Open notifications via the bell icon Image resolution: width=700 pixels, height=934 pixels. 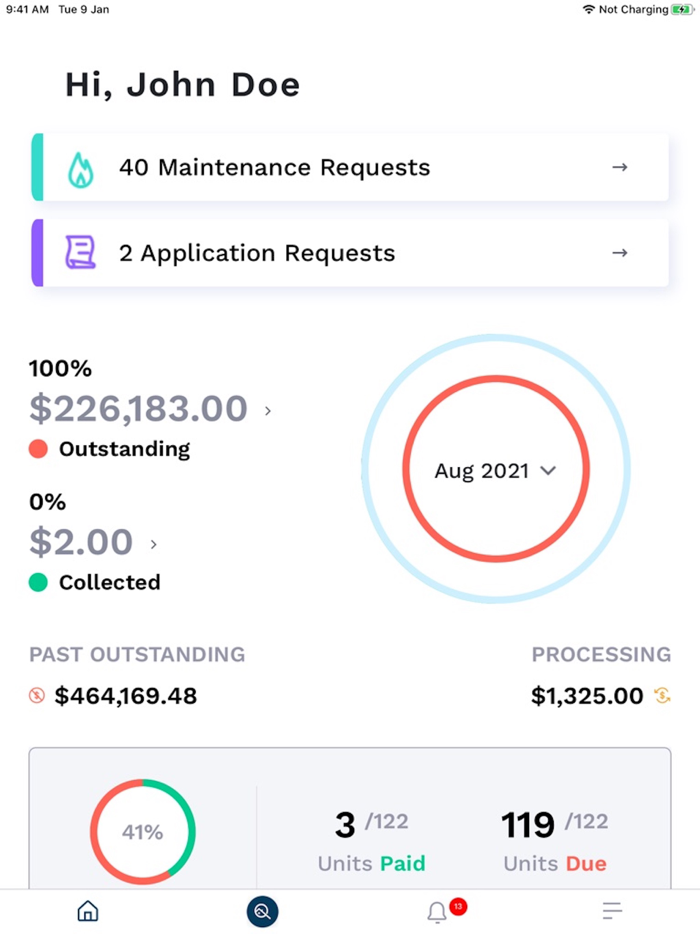pos(437,913)
